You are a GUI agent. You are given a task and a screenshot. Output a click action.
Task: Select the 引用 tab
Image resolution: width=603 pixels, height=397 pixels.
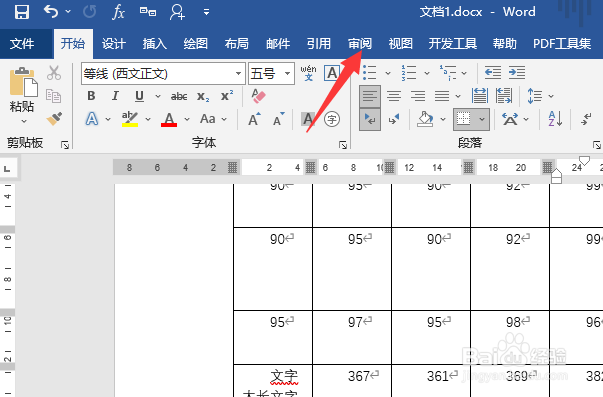pos(318,44)
